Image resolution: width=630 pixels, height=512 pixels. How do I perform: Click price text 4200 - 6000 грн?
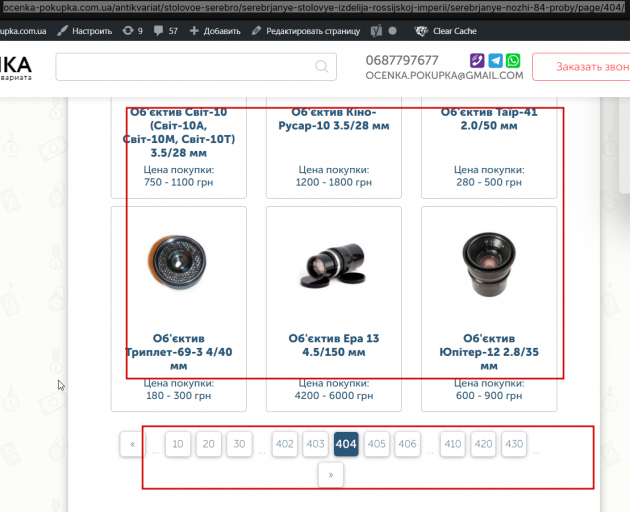point(334,396)
